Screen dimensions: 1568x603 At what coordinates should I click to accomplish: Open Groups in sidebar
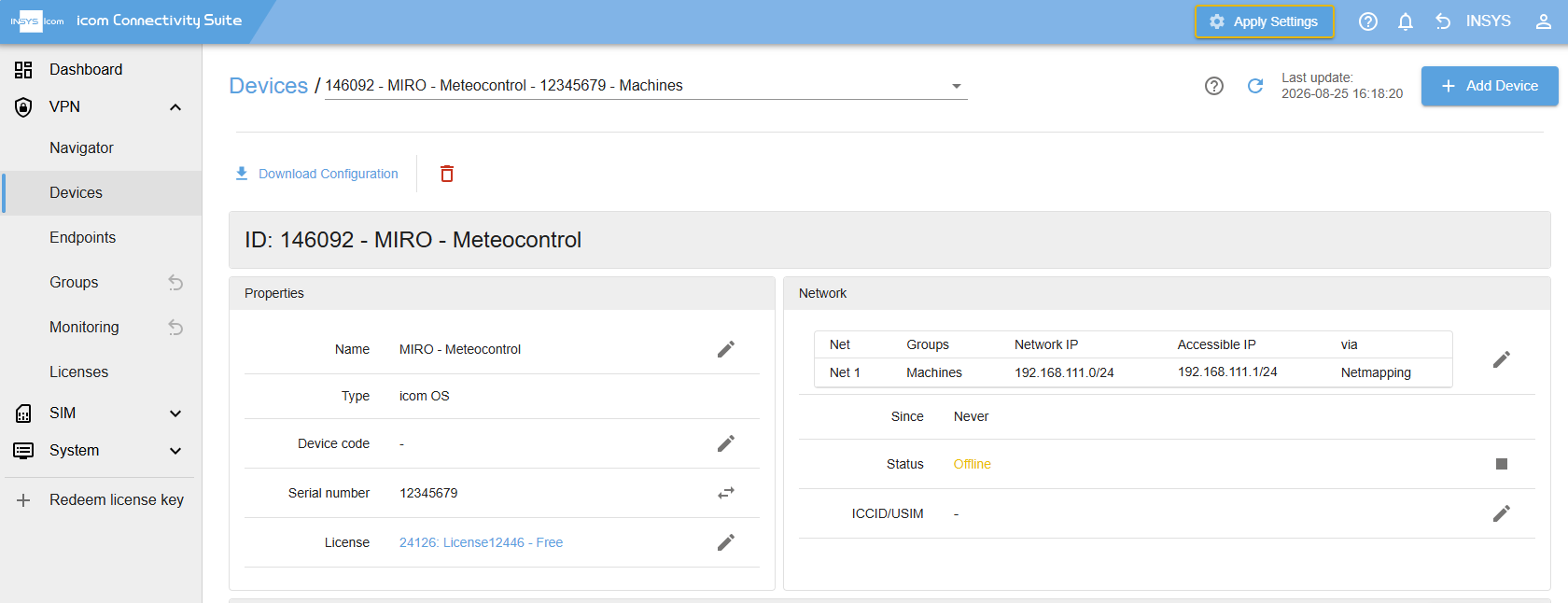[x=74, y=283]
